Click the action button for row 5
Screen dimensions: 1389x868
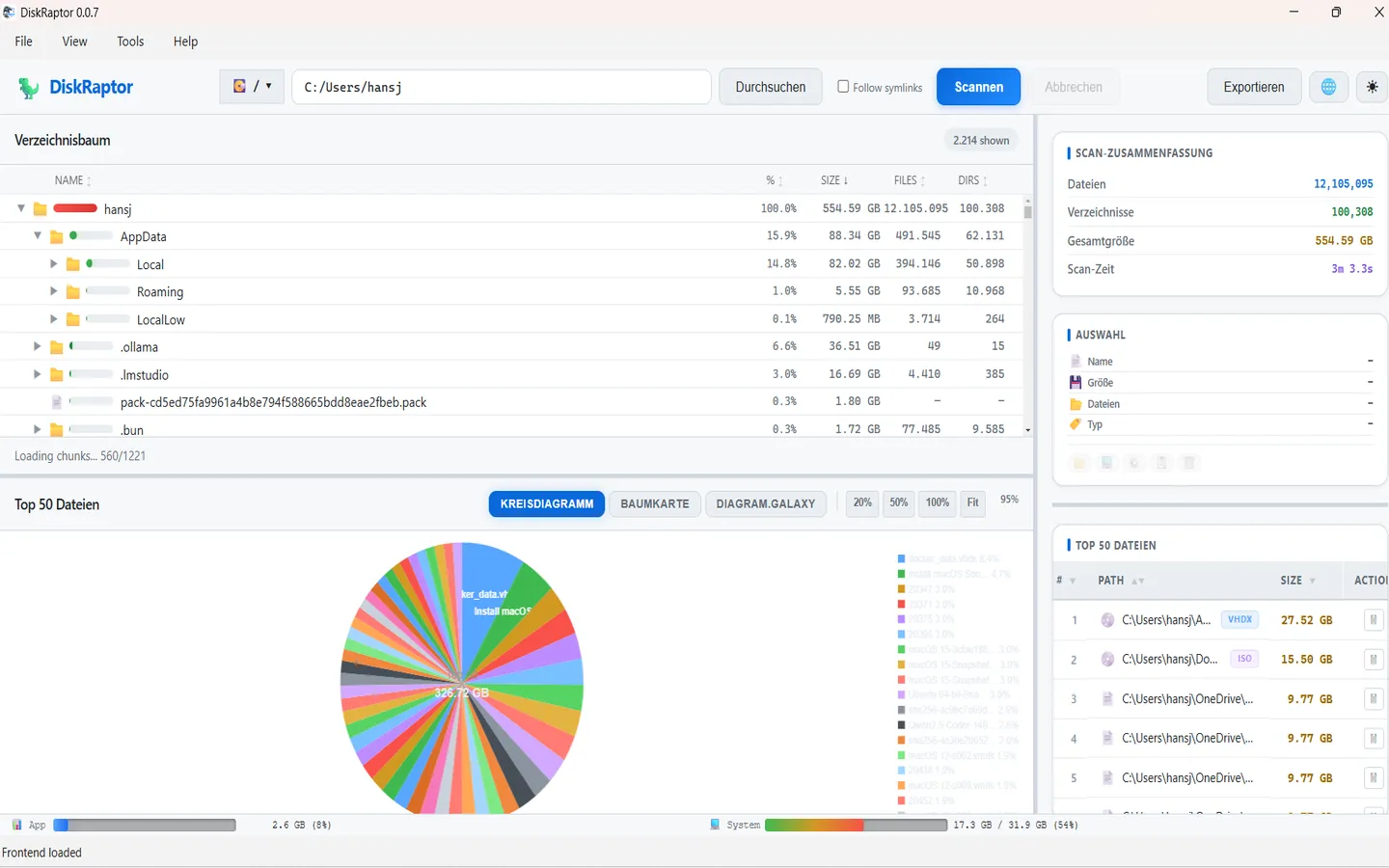pyautogui.click(x=1374, y=778)
